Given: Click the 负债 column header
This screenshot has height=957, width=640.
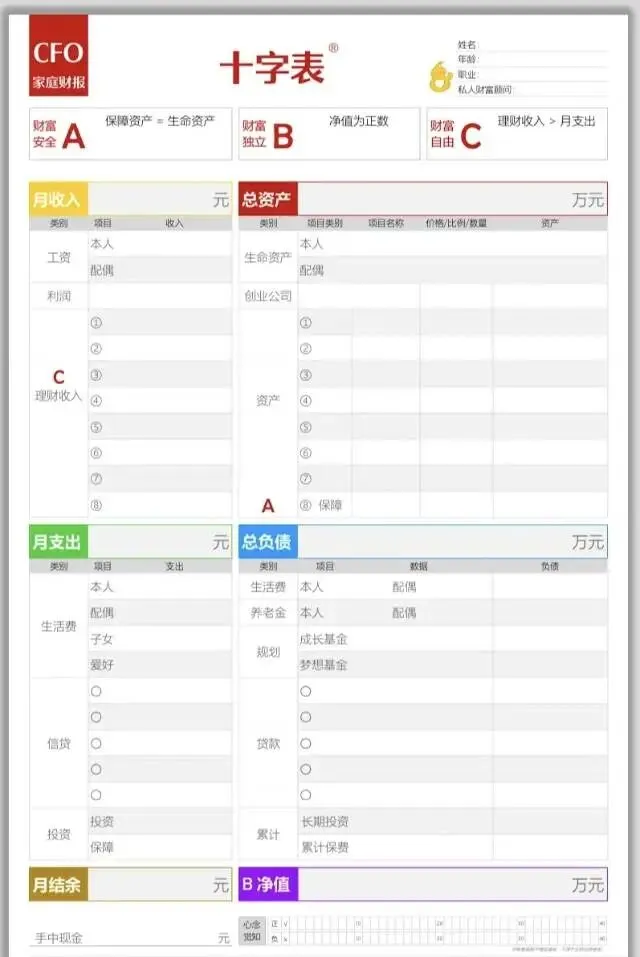Looking at the screenshot, I should coord(550,566).
